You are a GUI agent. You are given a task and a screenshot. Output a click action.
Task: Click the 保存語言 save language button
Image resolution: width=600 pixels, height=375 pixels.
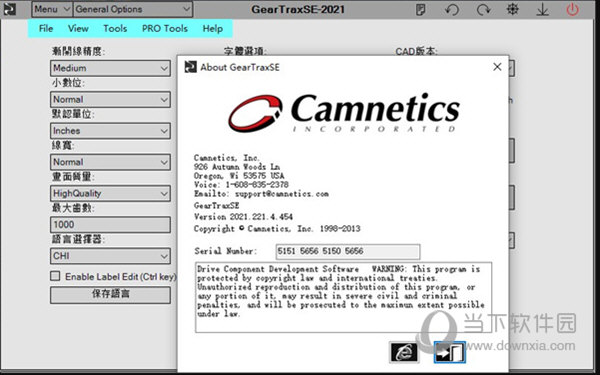tap(110, 295)
